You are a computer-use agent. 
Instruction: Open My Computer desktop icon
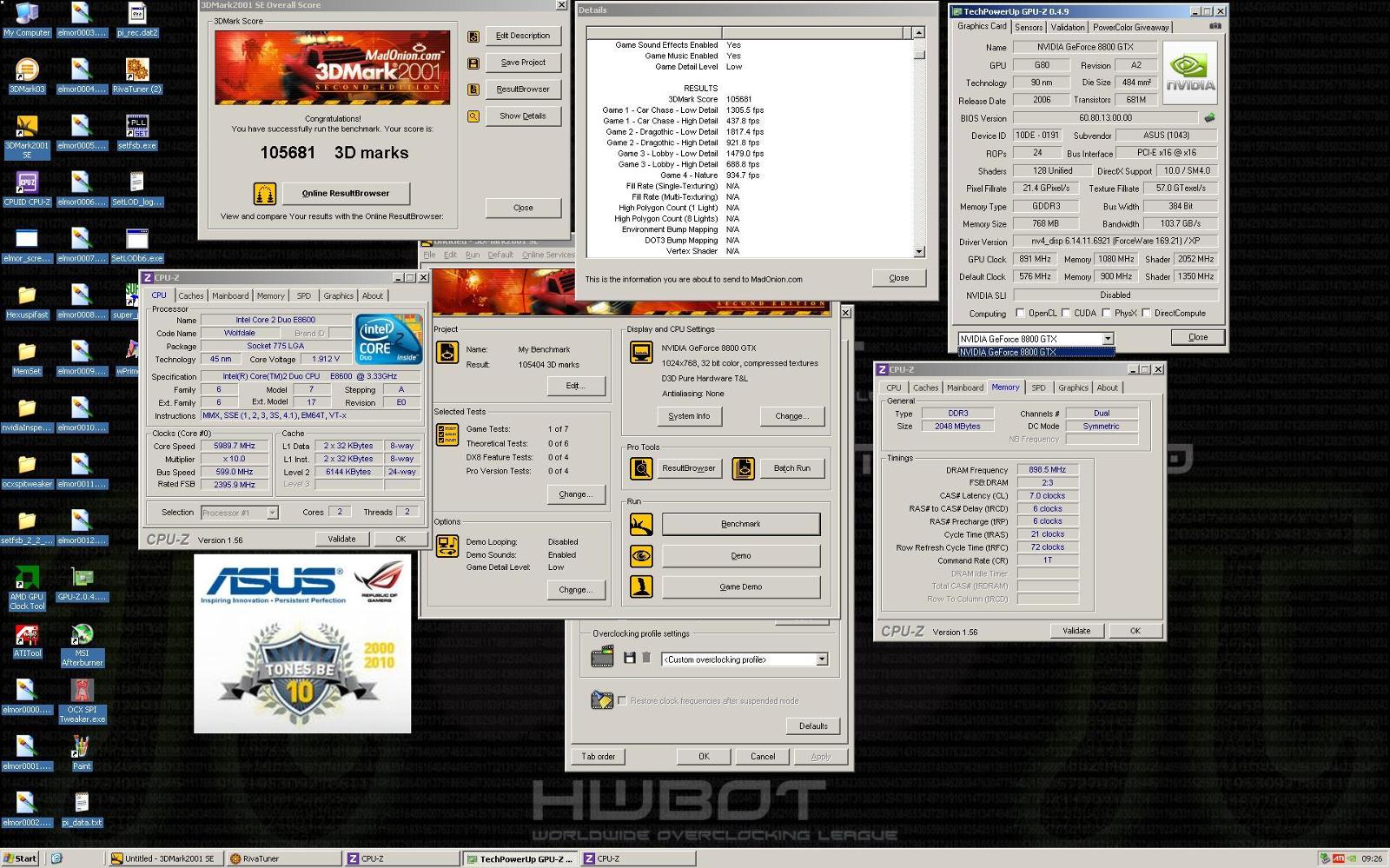(26, 19)
